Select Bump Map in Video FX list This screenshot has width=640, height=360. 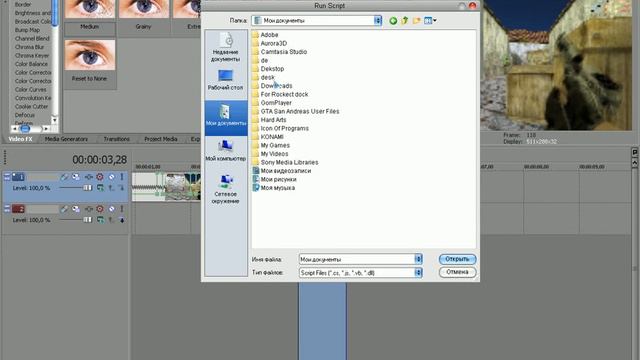point(27,30)
